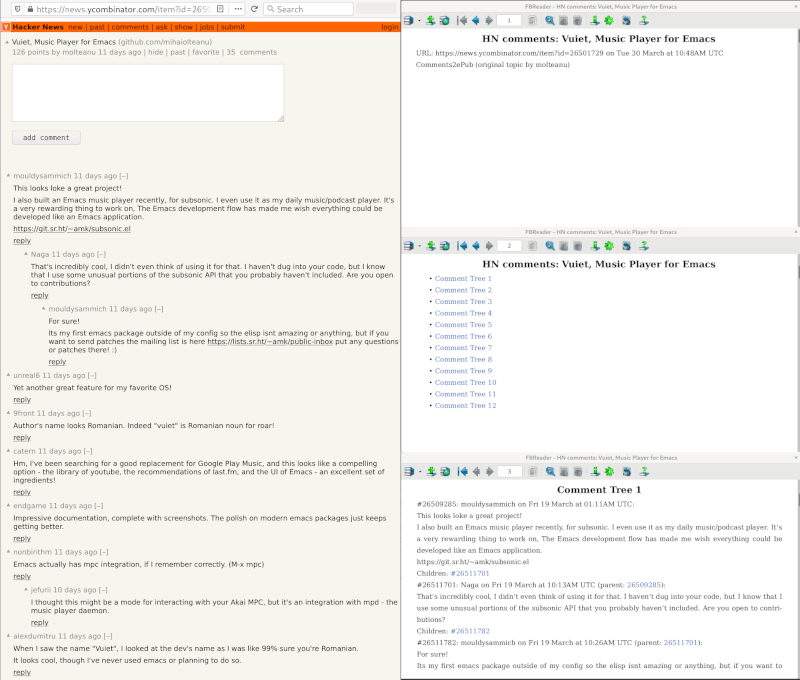The image size is (800, 680).
Task: Add book file in FBReader page 1 window
Action: 431,20
